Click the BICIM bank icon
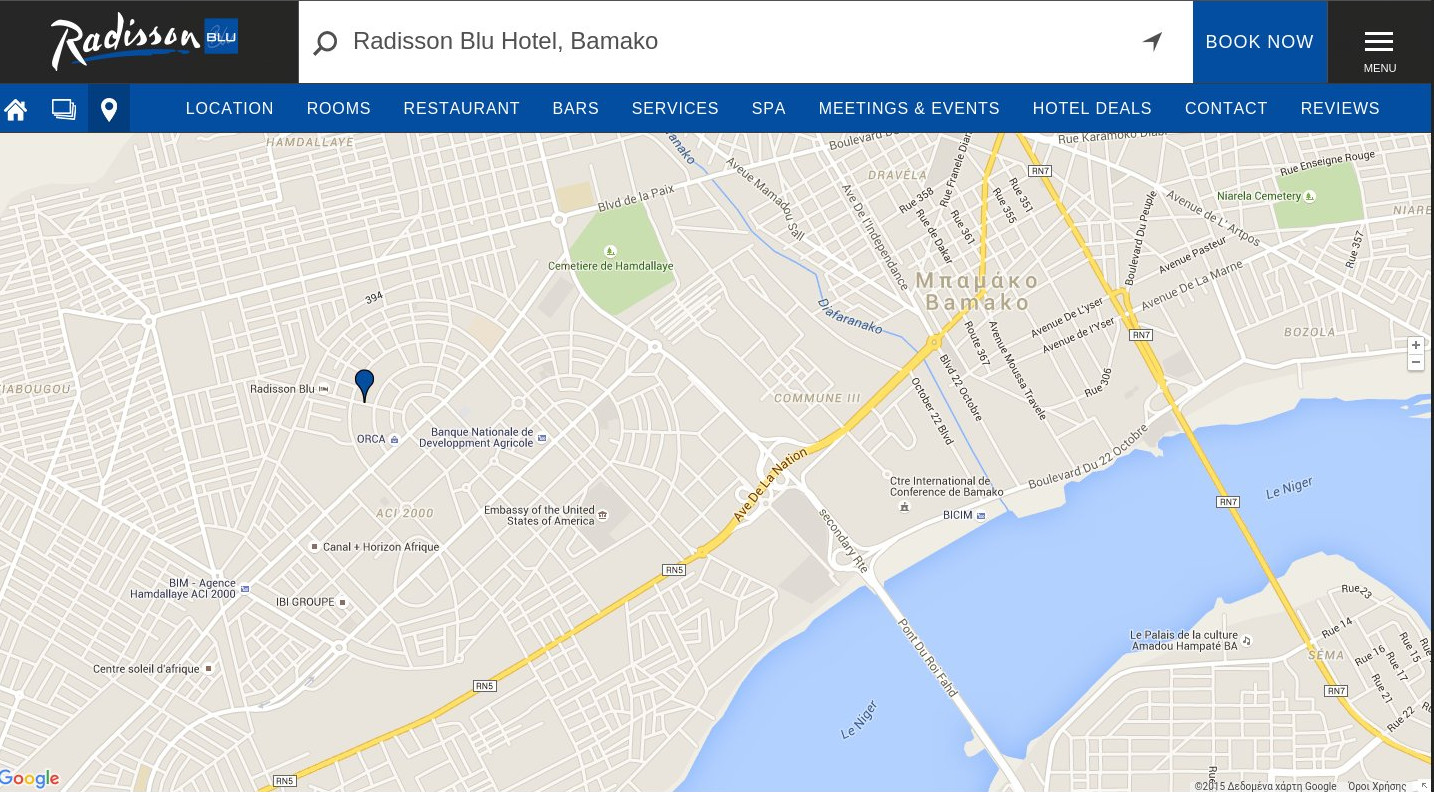This screenshot has height=792, width=1434. (x=981, y=516)
